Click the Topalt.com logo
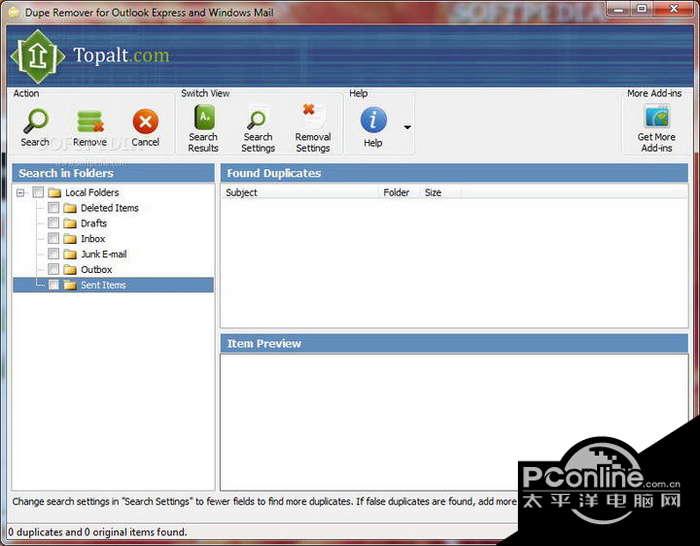 point(91,56)
